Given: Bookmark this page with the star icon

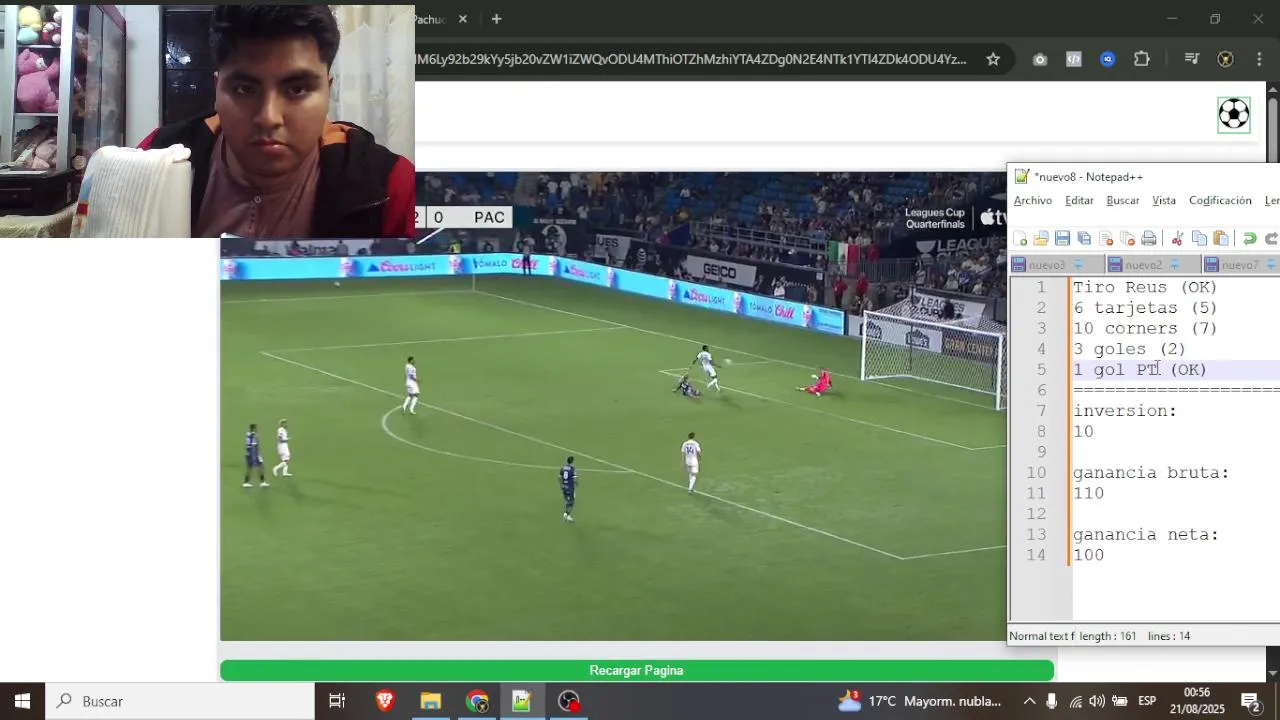Looking at the screenshot, I should point(993,59).
